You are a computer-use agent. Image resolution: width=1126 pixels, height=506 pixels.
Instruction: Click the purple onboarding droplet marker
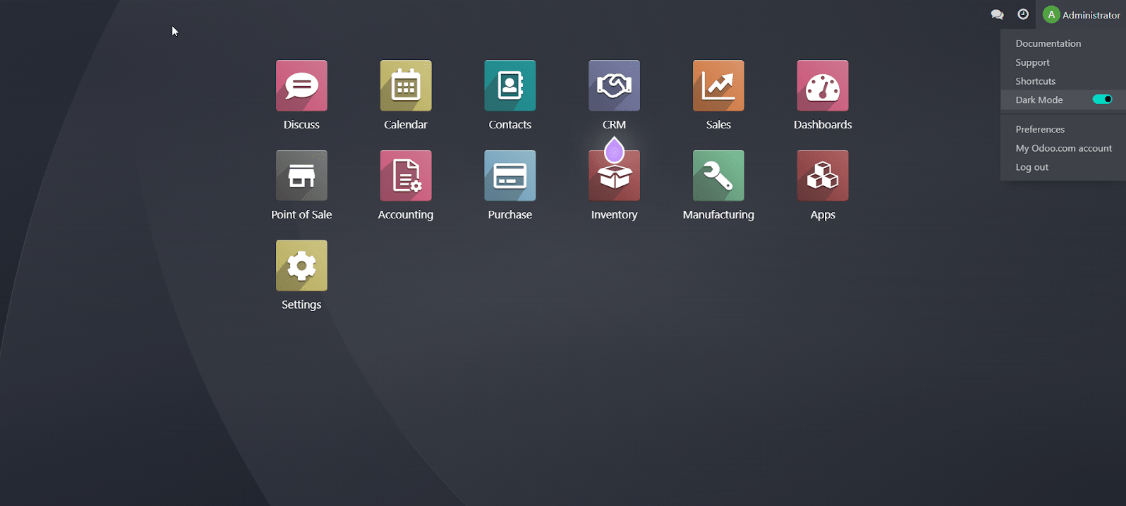614,149
